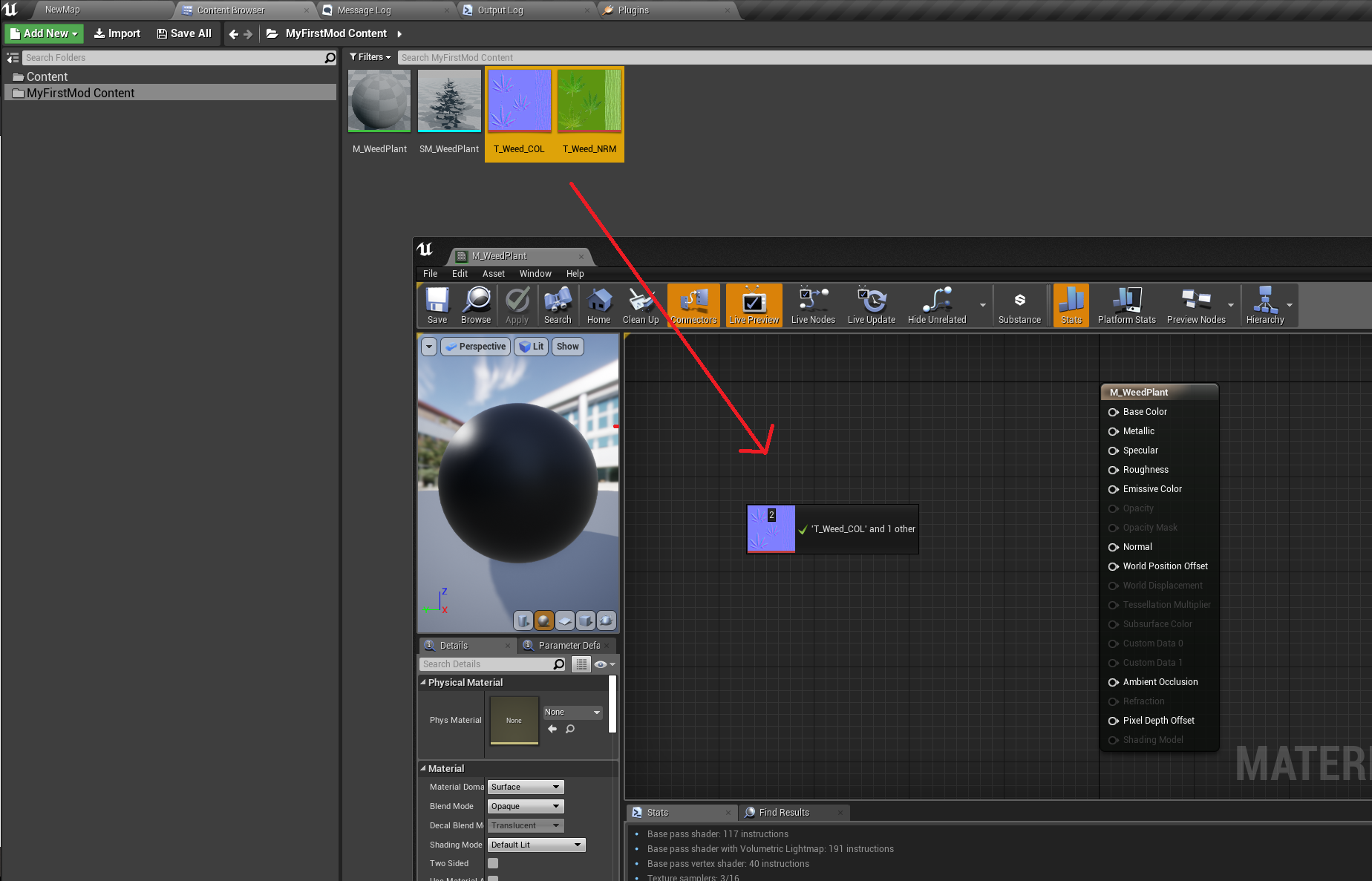Click the Unreal Engine logo in the material editor
Image resolution: width=1372 pixels, height=881 pixels.
click(x=425, y=249)
